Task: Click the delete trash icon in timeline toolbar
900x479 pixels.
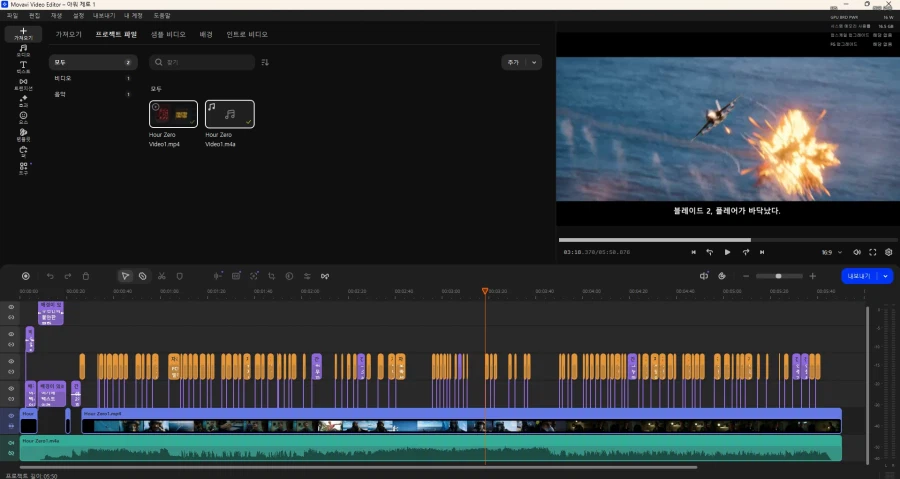Action: [x=86, y=276]
